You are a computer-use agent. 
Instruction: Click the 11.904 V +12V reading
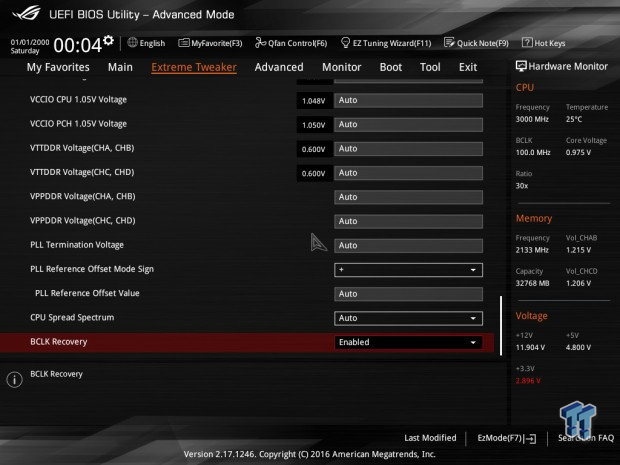(x=530, y=348)
